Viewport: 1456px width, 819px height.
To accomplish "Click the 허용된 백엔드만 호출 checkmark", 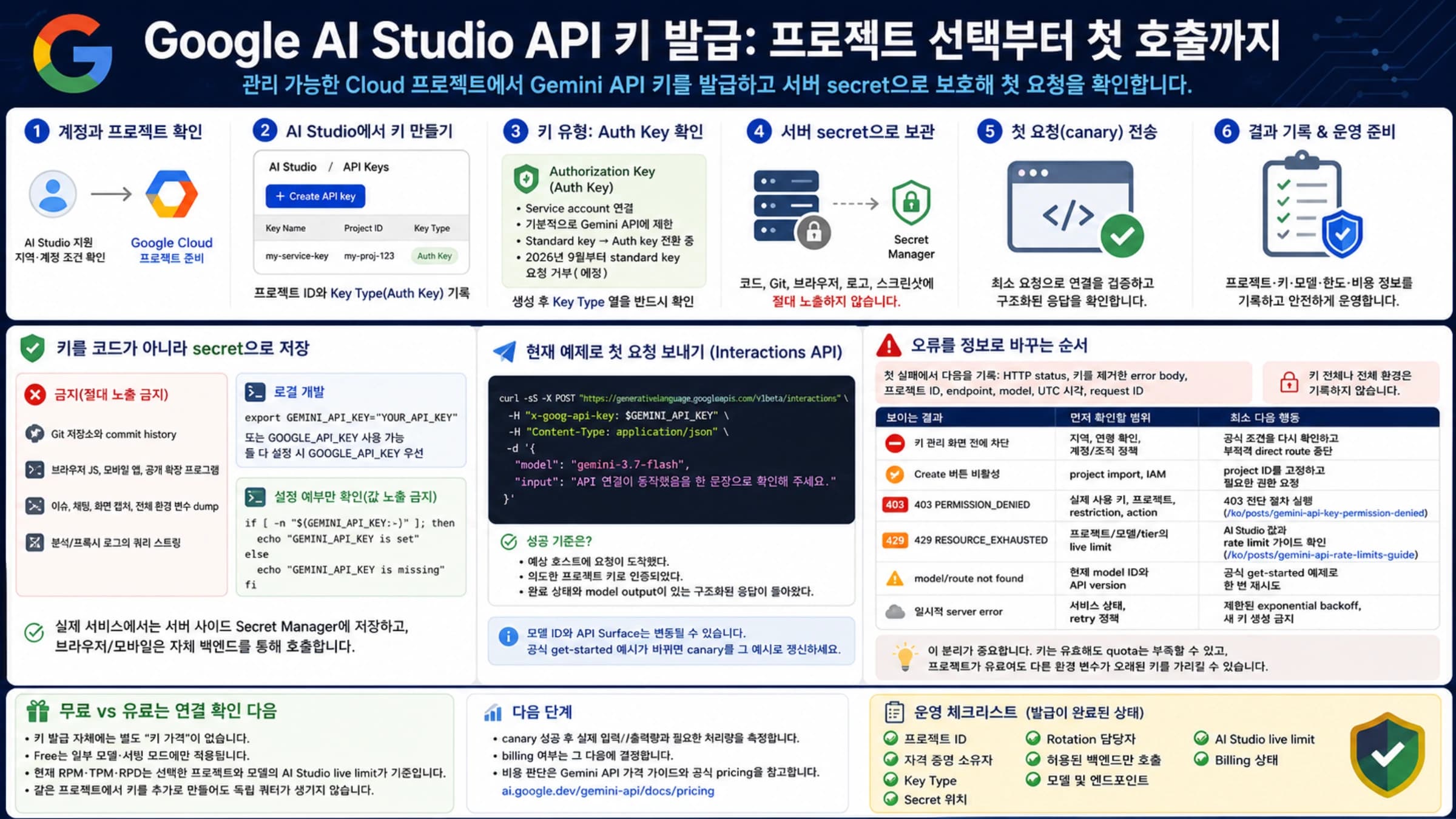I will [1033, 759].
